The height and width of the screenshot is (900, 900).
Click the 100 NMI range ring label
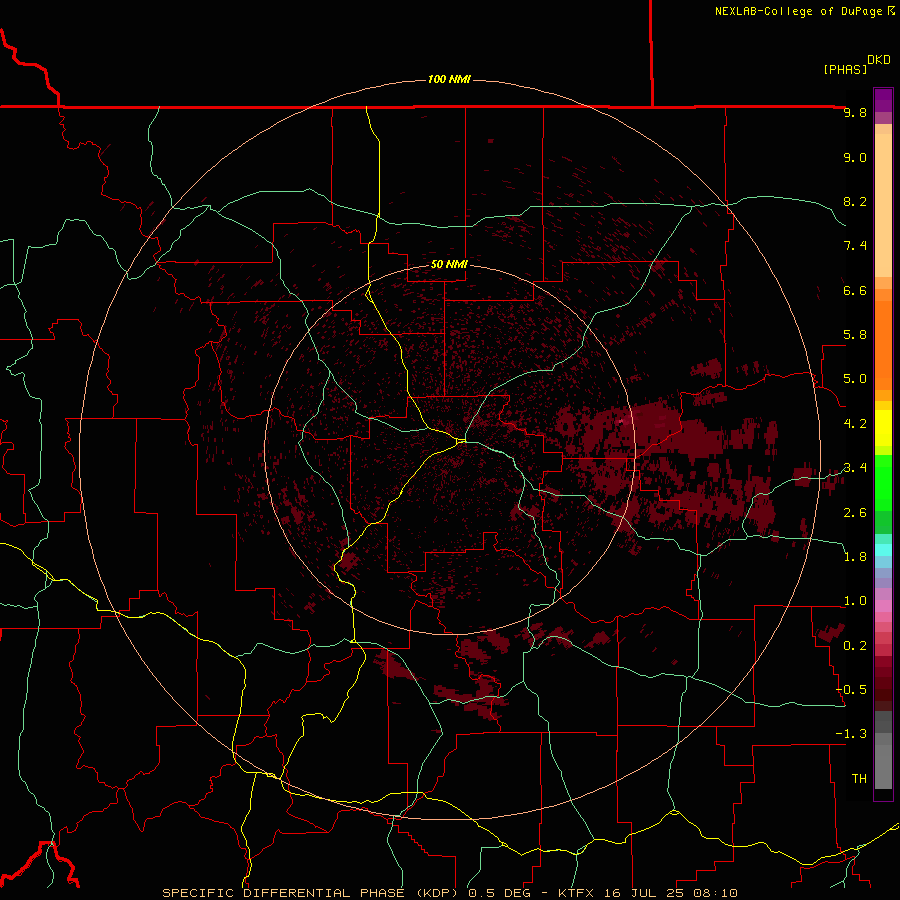pyautogui.click(x=449, y=79)
